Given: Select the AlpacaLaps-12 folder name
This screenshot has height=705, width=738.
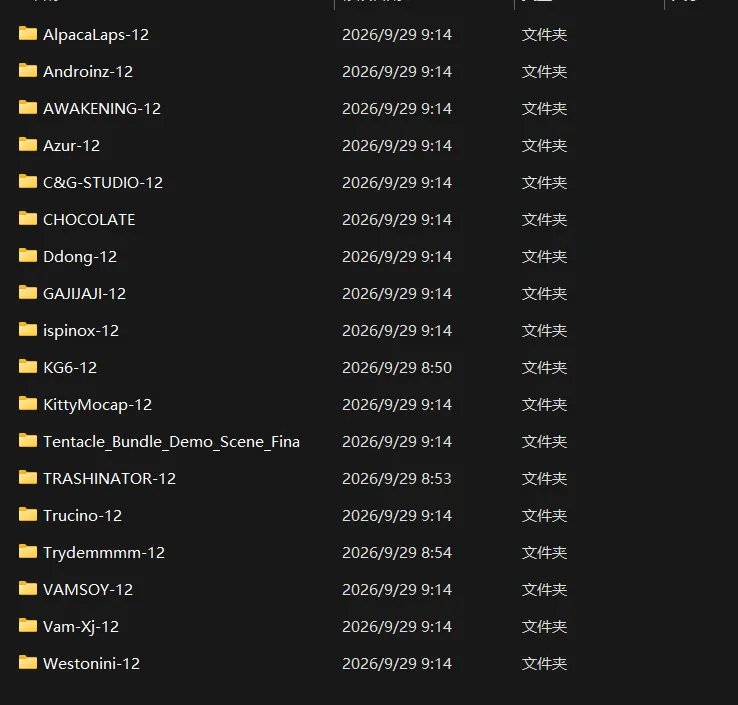Looking at the screenshot, I should click(x=96, y=35).
